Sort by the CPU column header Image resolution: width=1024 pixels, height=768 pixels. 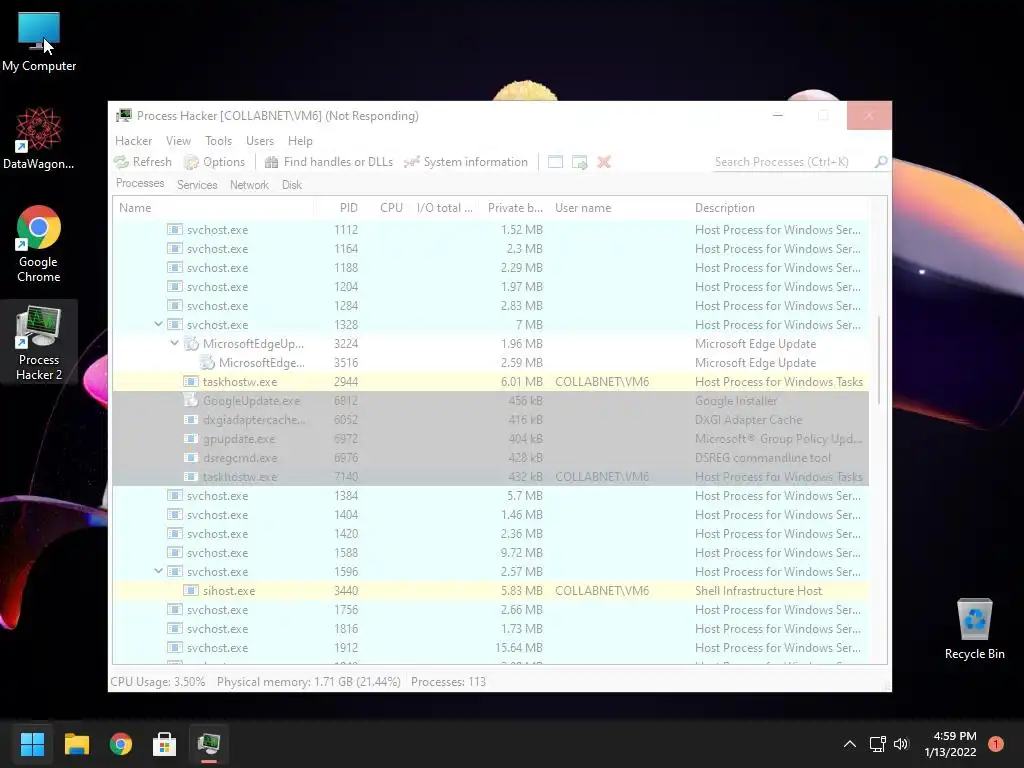coord(386,208)
